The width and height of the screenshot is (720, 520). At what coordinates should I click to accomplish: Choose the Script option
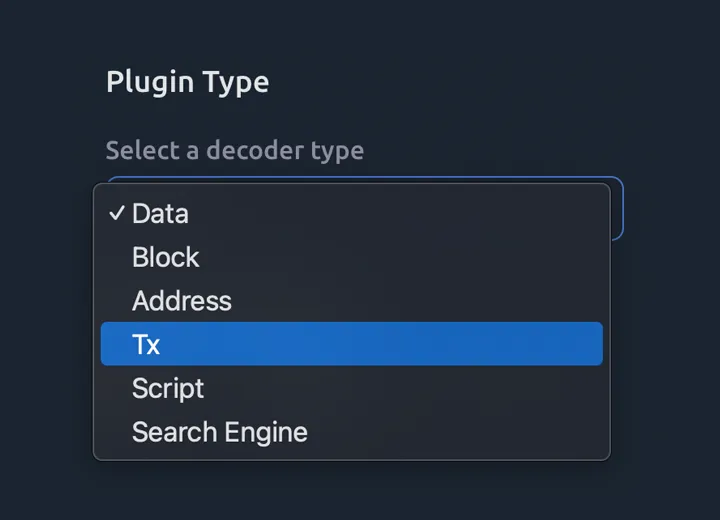point(168,389)
